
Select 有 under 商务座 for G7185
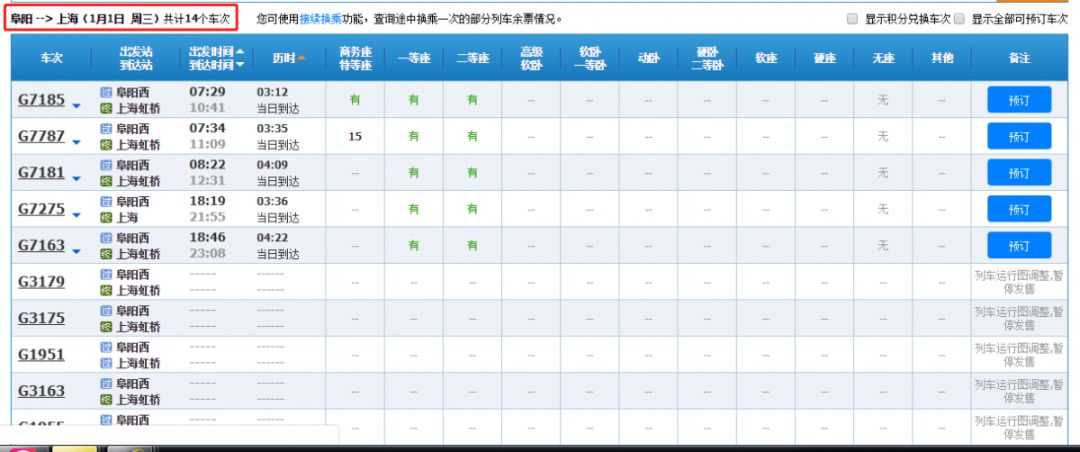click(x=355, y=100)
